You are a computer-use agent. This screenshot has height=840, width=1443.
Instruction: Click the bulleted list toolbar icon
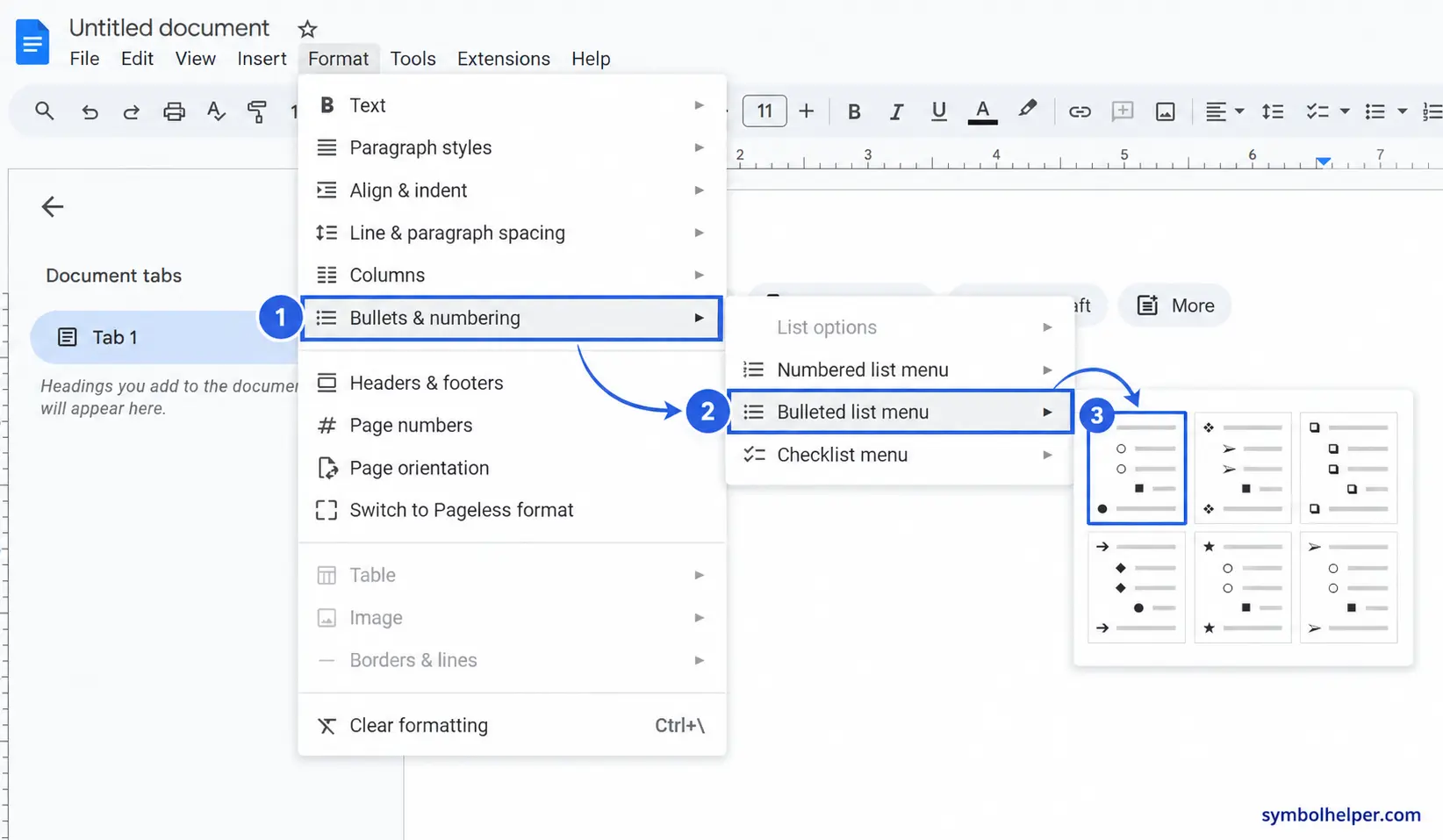click(1375, 111)
